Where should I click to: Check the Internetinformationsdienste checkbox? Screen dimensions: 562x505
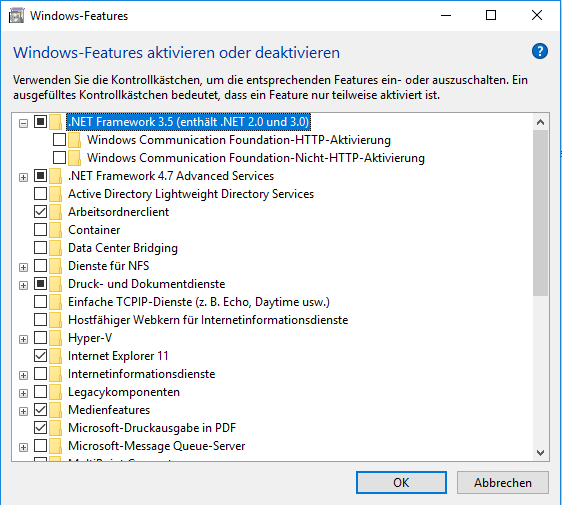click(41, 373)
